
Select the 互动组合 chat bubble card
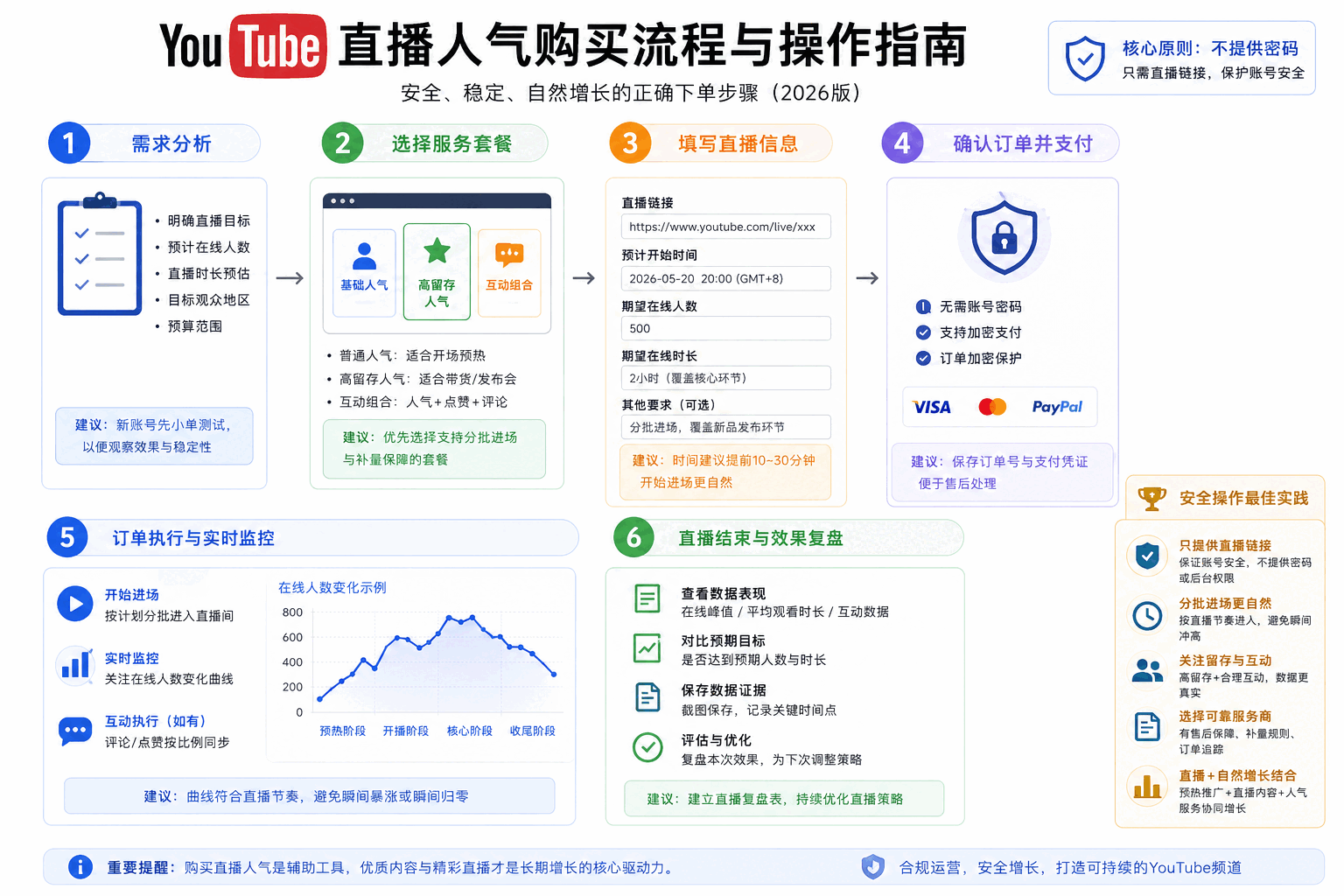pos(509,272)
